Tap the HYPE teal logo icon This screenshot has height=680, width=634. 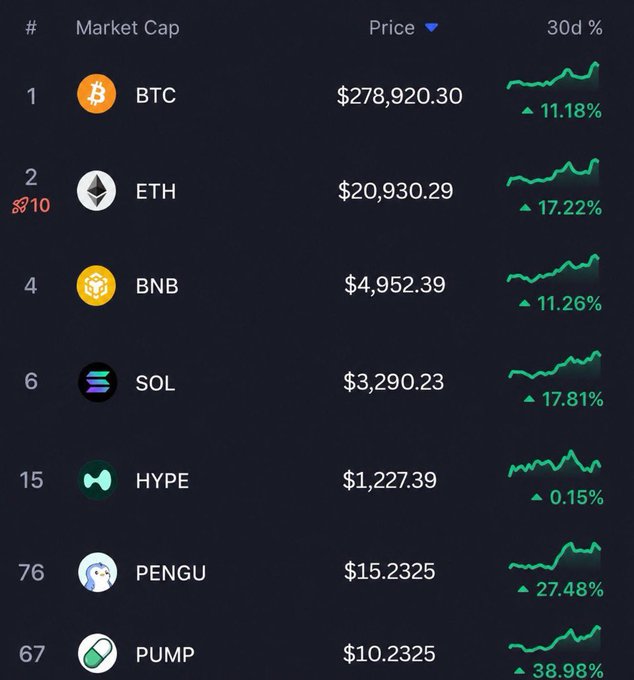pyautogui.click(x=97, y=480)
